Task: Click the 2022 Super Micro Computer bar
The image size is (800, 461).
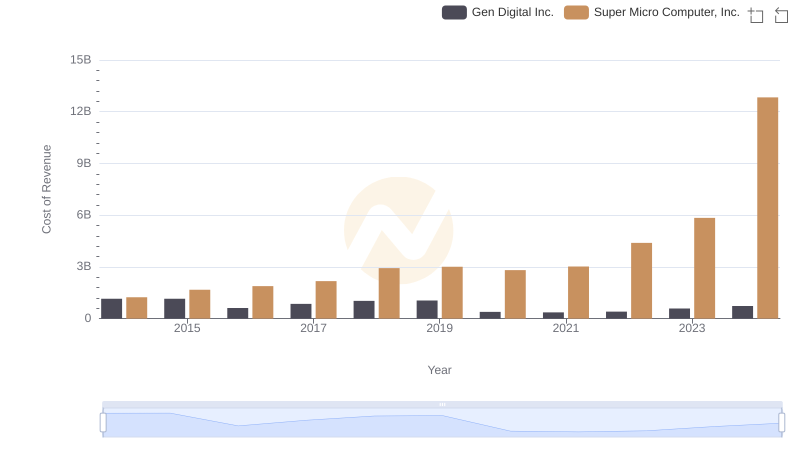Action: pyautogui.click(x=641, y=281)
